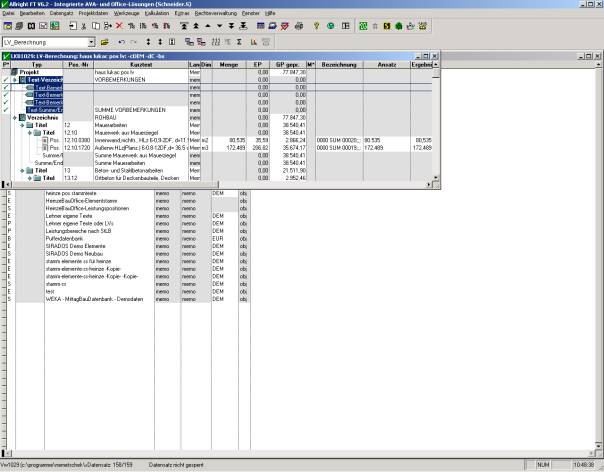Click the lightbulb tip icon
Viewport: 604px width, 472px height.
coord(316,26)
